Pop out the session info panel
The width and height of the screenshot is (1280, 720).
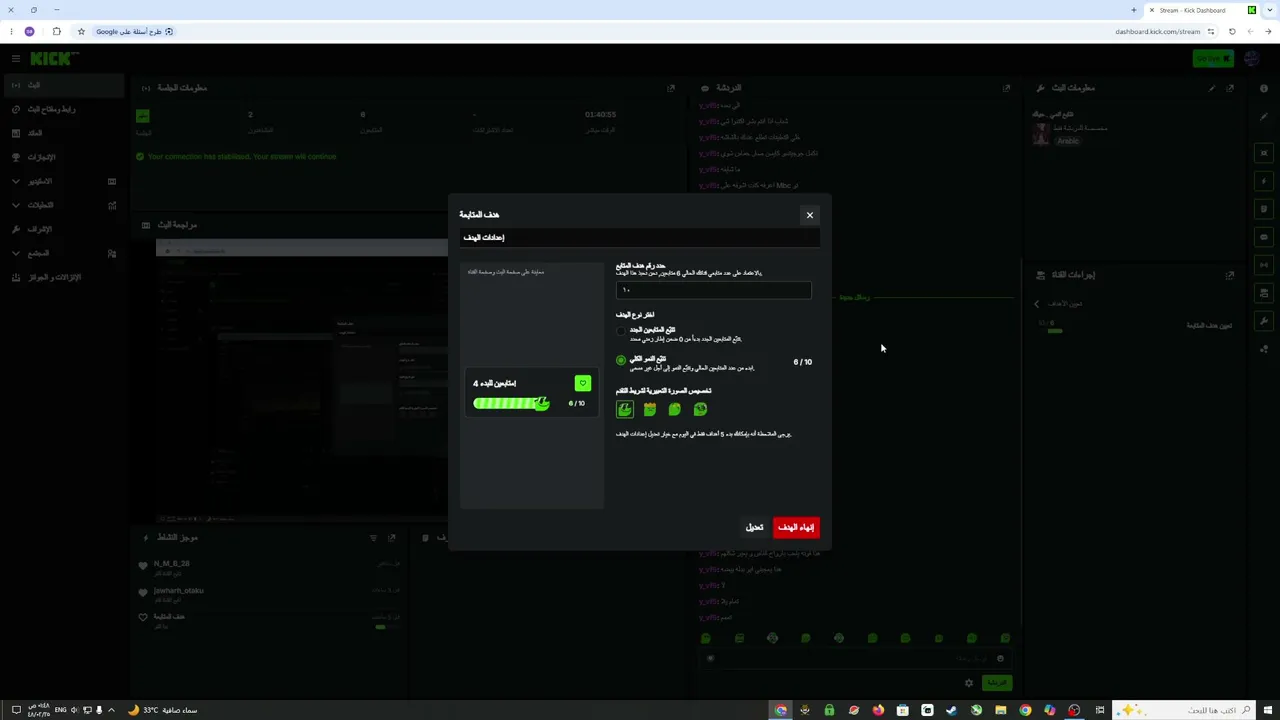(x=671, y=88)
